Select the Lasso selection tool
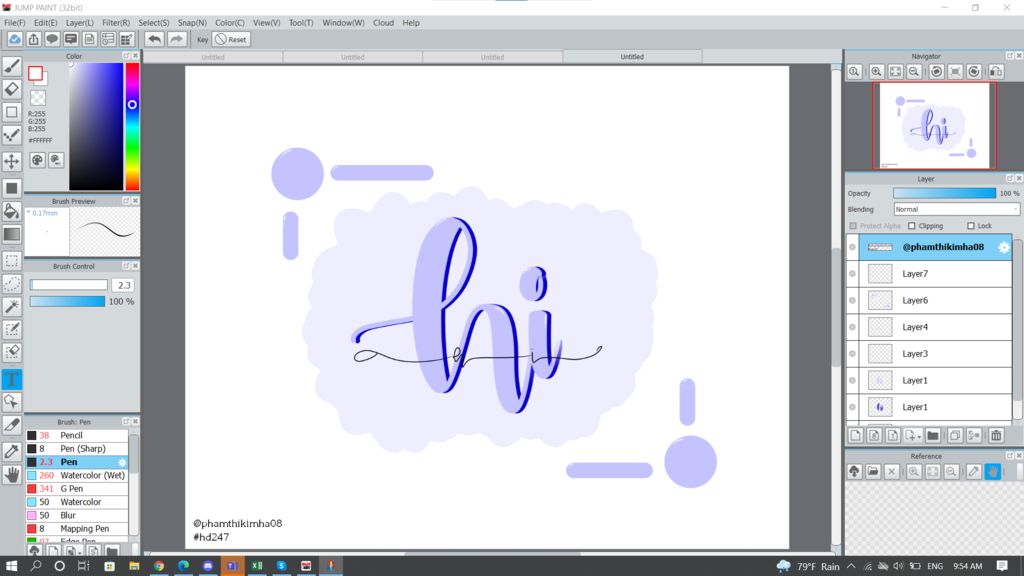 point(12,283)
